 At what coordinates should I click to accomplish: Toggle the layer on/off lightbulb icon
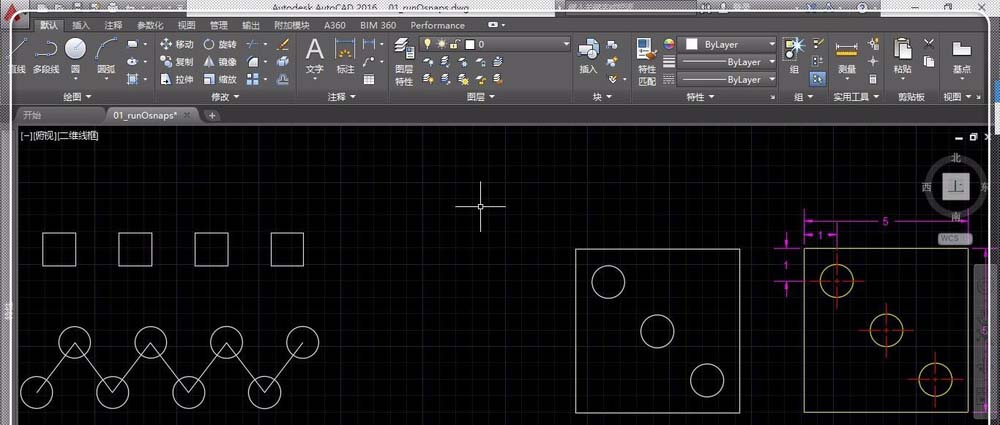click(427, 45)
